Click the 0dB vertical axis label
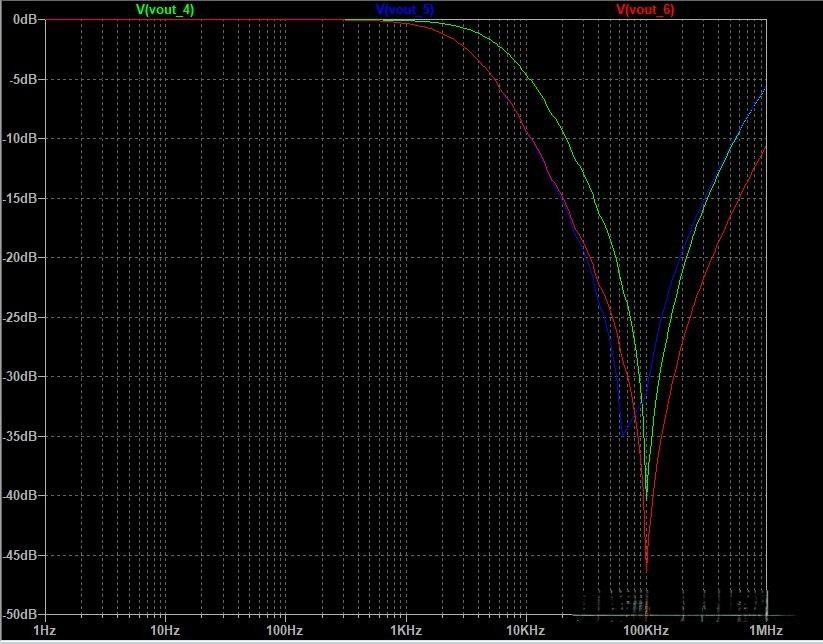 23,20
